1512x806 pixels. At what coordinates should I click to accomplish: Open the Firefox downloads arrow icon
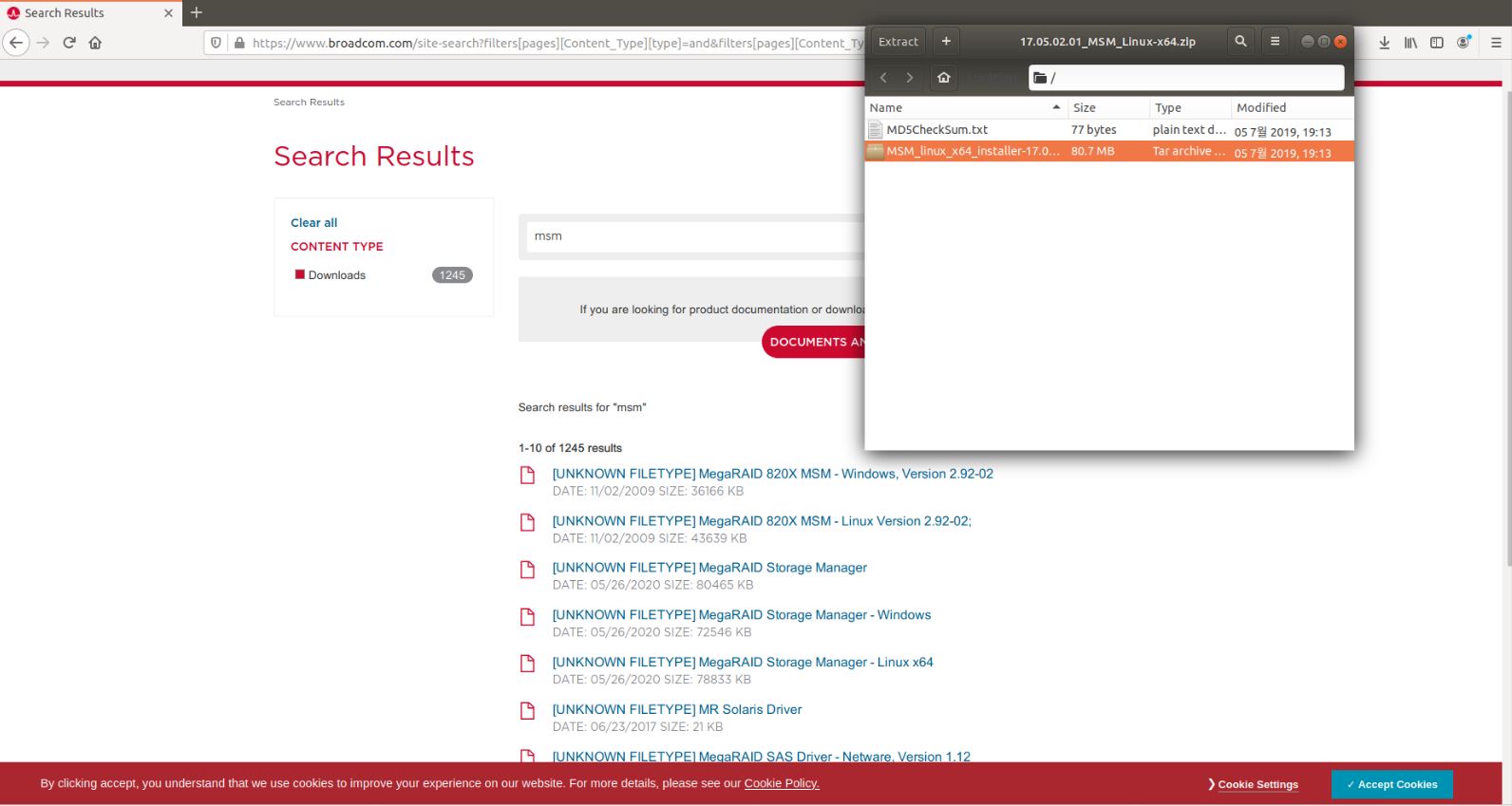point(1385,43)
